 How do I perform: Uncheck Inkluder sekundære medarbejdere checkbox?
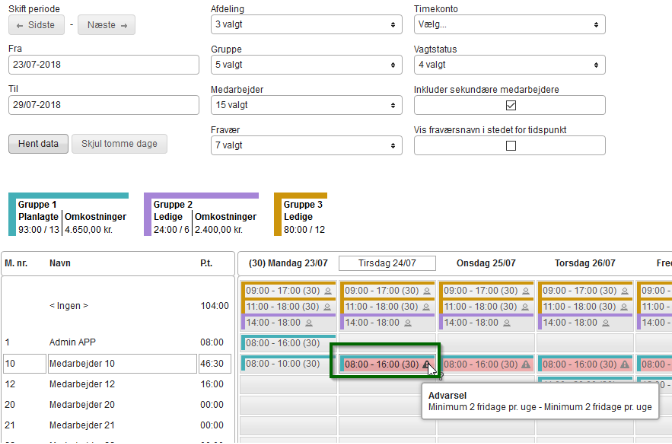510,105
